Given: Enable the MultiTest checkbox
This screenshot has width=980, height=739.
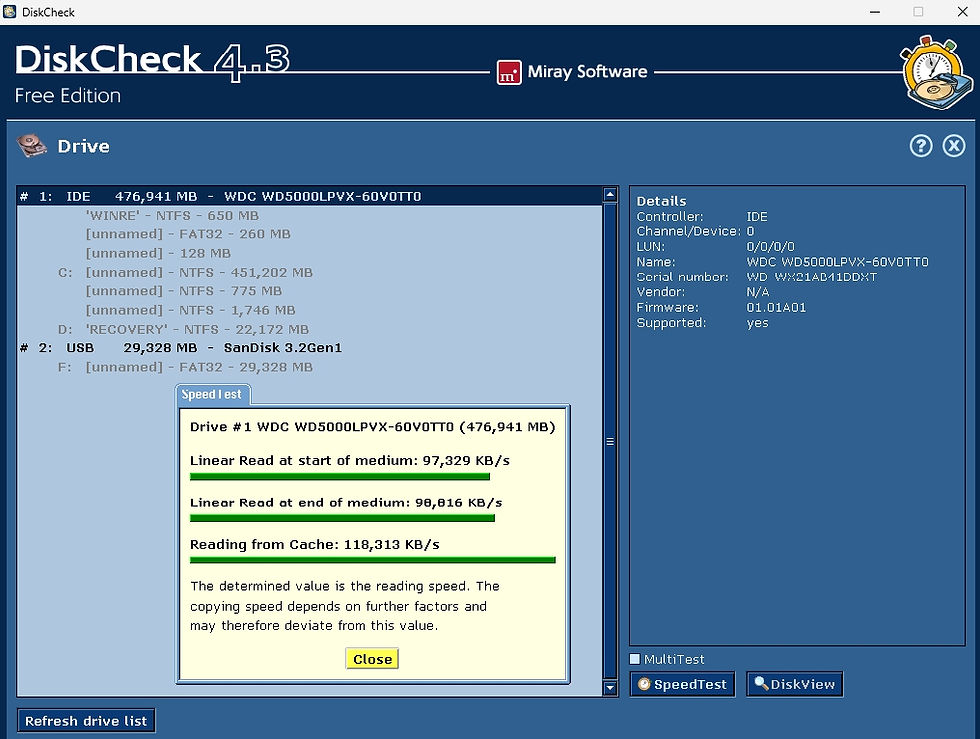Looking at the screenshot, I should pos(635,658).
